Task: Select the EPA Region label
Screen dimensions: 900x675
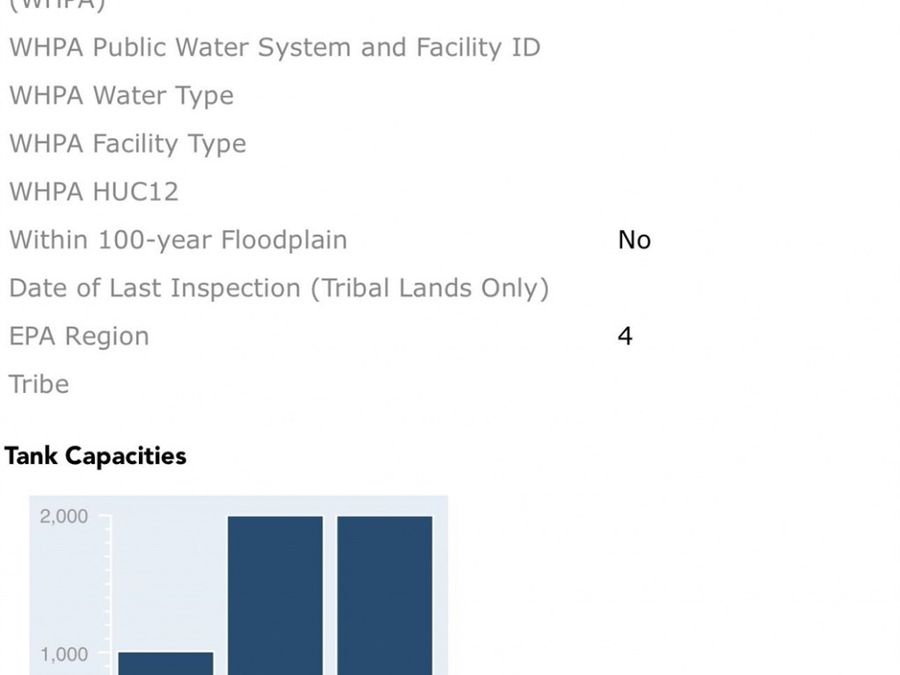Action: coord(79,336)
